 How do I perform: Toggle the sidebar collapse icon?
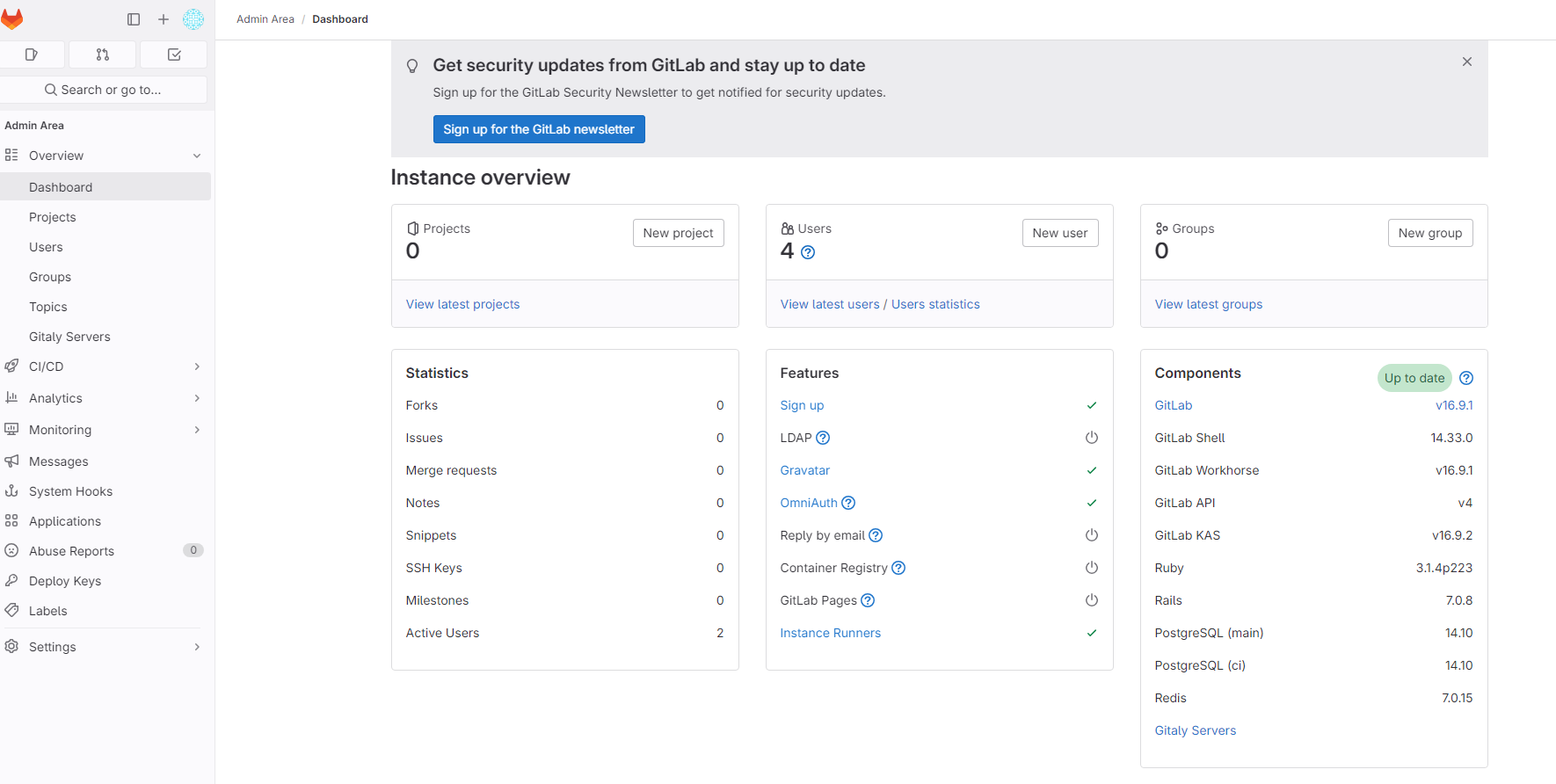[134, 19]
